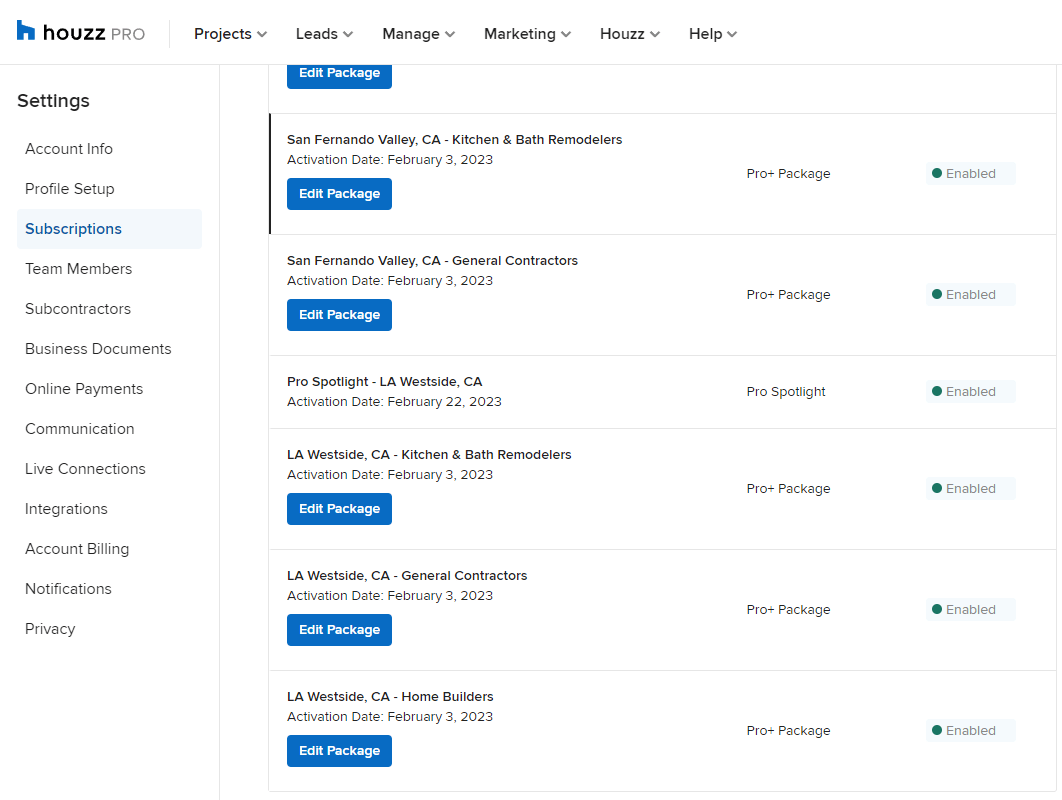Click Pro+ Package label for Home Builders row
Viewport: 1062px width, 800px height.
click(x=788, y=731)
